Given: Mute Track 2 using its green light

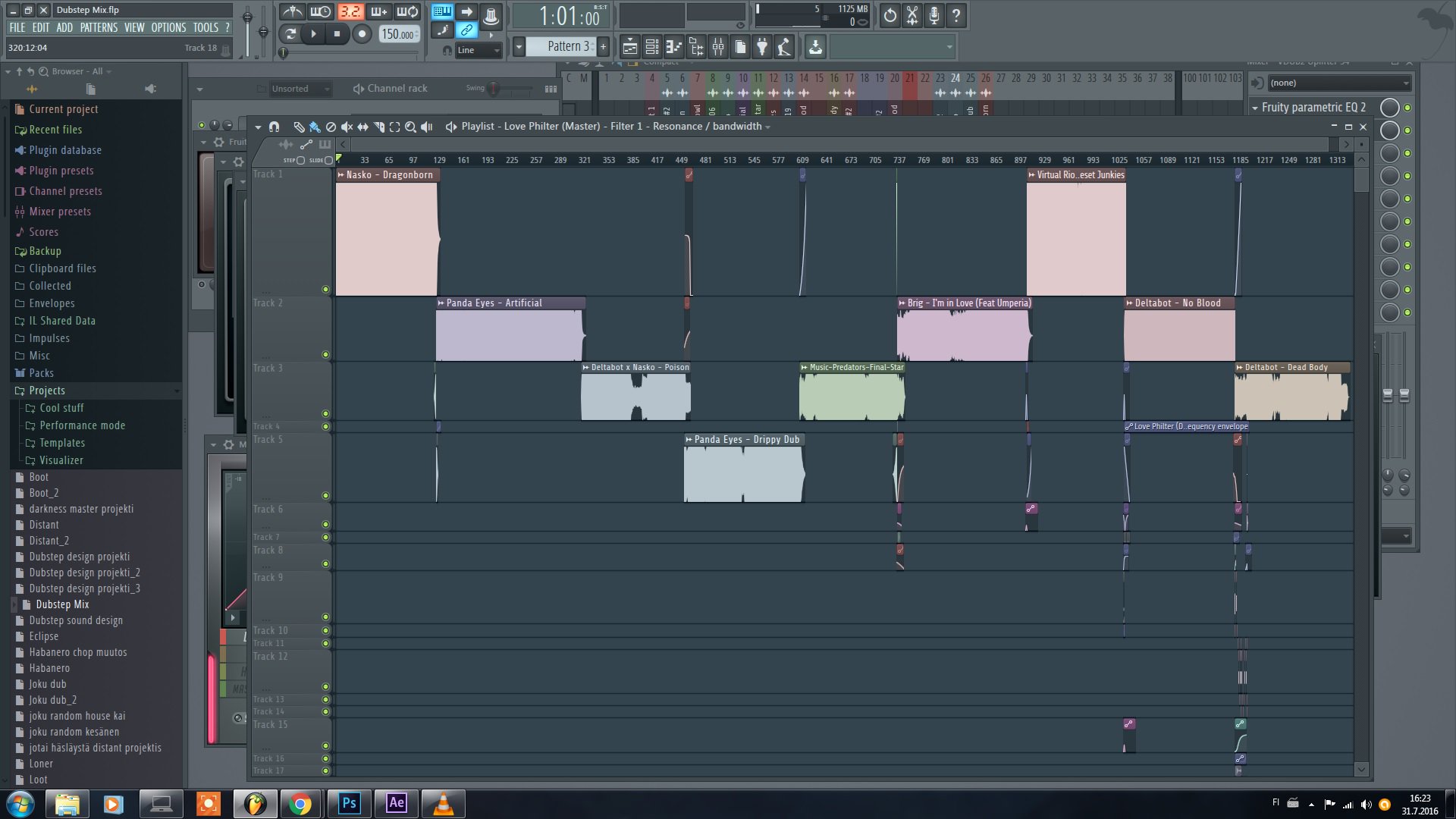Looking at the screenshot, I should [x=326, y=354].
